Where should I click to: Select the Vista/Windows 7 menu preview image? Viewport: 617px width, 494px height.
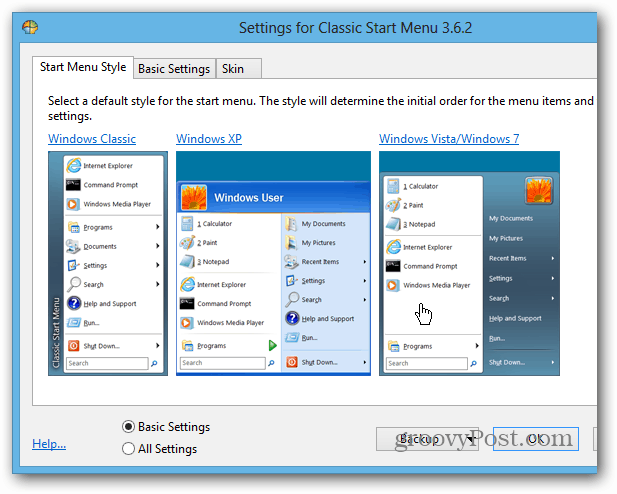tap(469, 263)
